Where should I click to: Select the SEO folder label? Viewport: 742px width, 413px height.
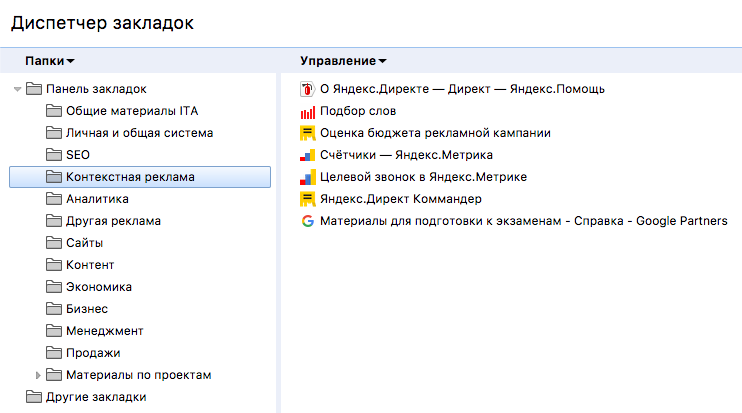click(78, 155)
